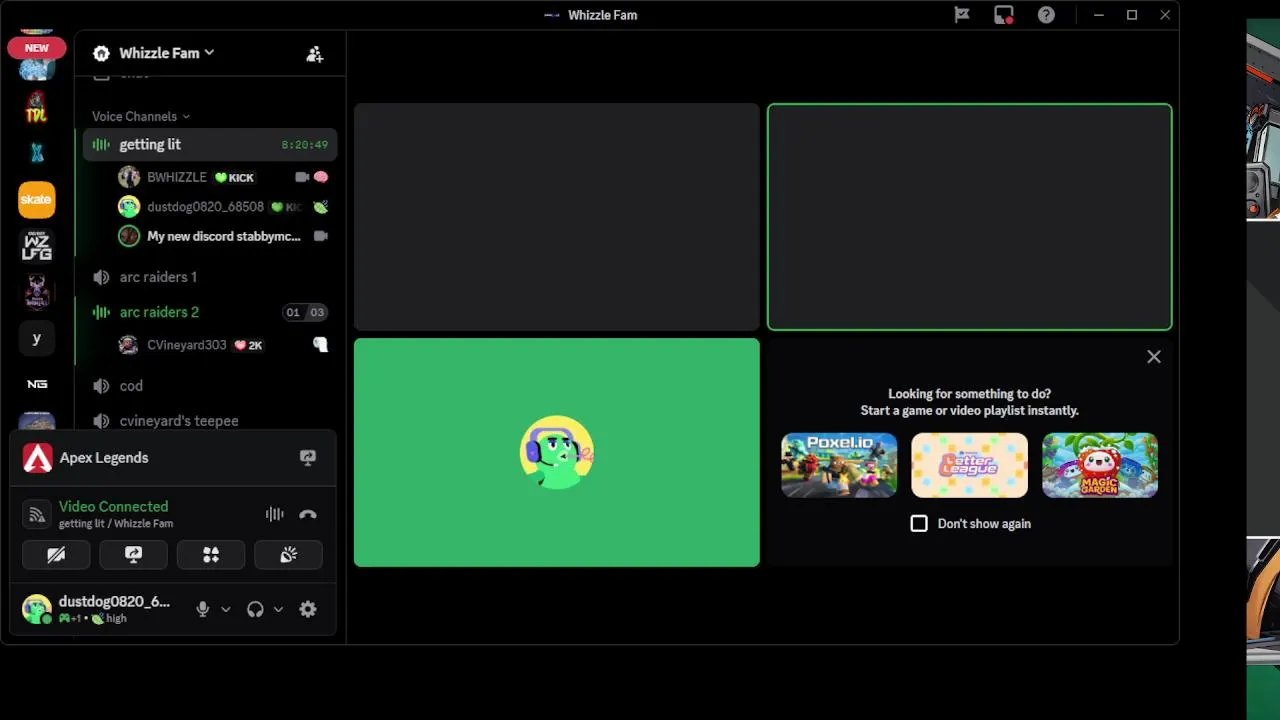Image resolution: width=1280 pixels, height=720 pixels.
Task: Open the blue X server icon
Action: pyautogui.click(x=37, y=154)
